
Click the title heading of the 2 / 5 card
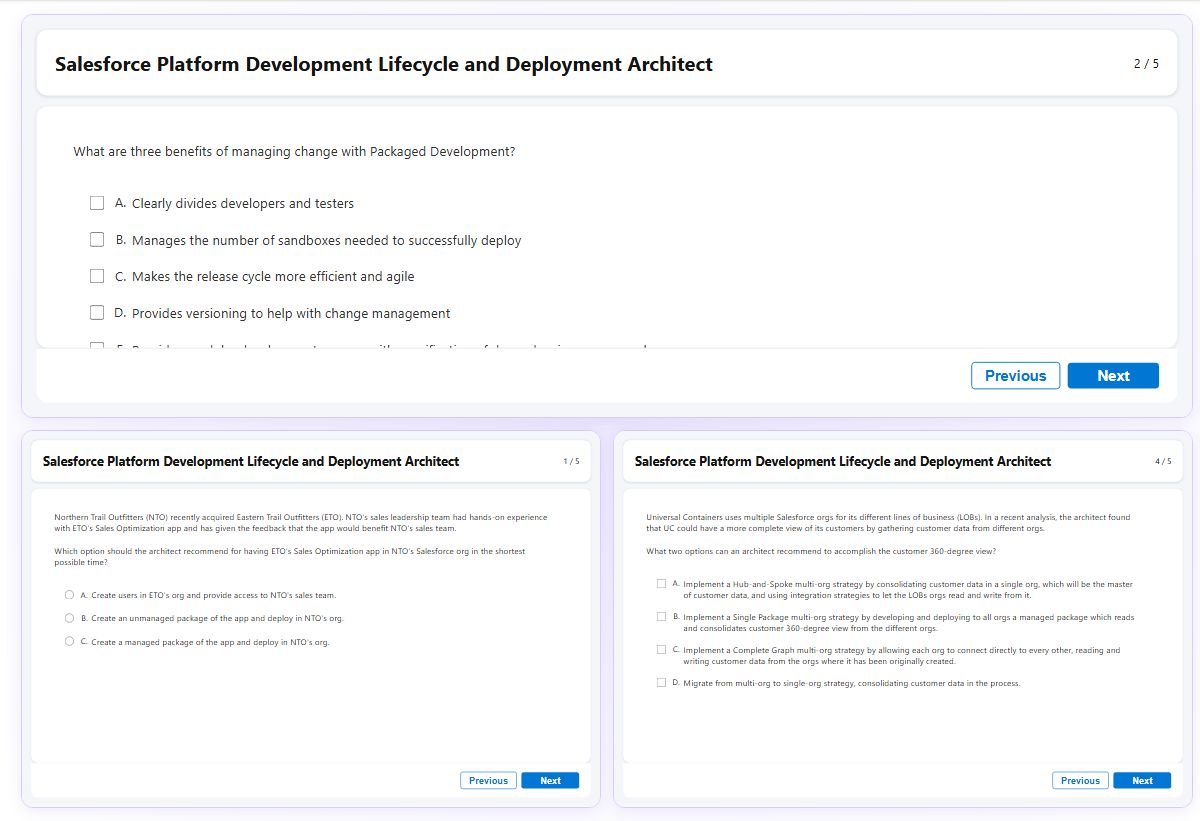coord(384,65)
